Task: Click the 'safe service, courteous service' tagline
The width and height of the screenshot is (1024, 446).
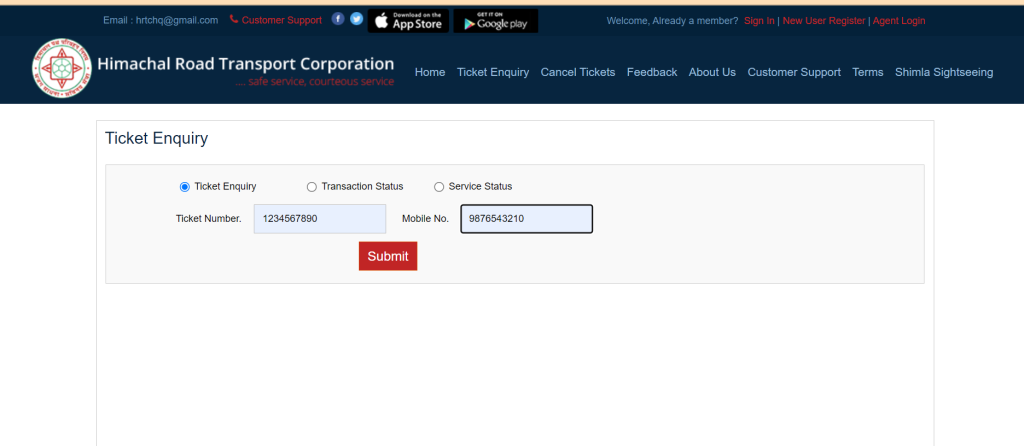Action: pyautogui.click(x=321, y=82)
